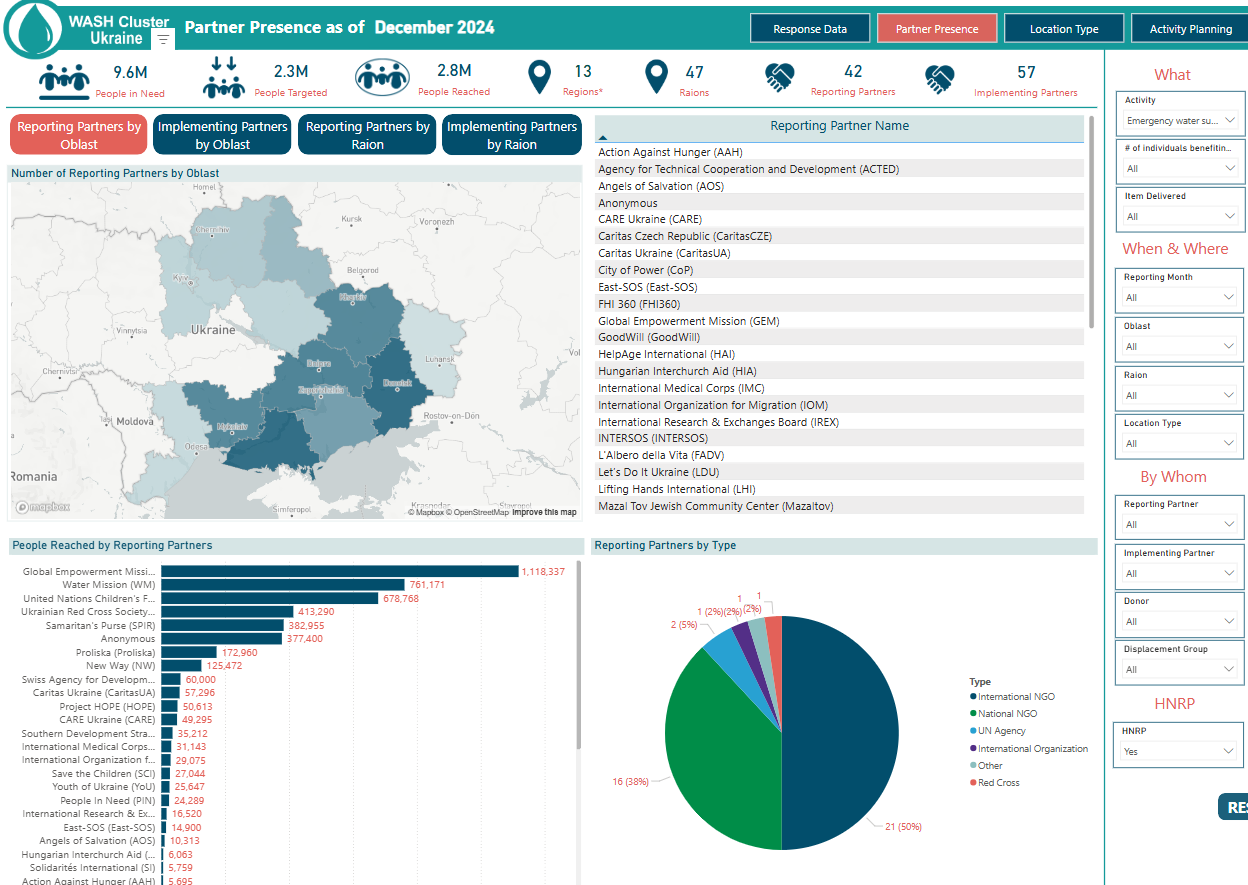
Task: Select International Medical Corps (IMC) list row
Action: [840, 388]
